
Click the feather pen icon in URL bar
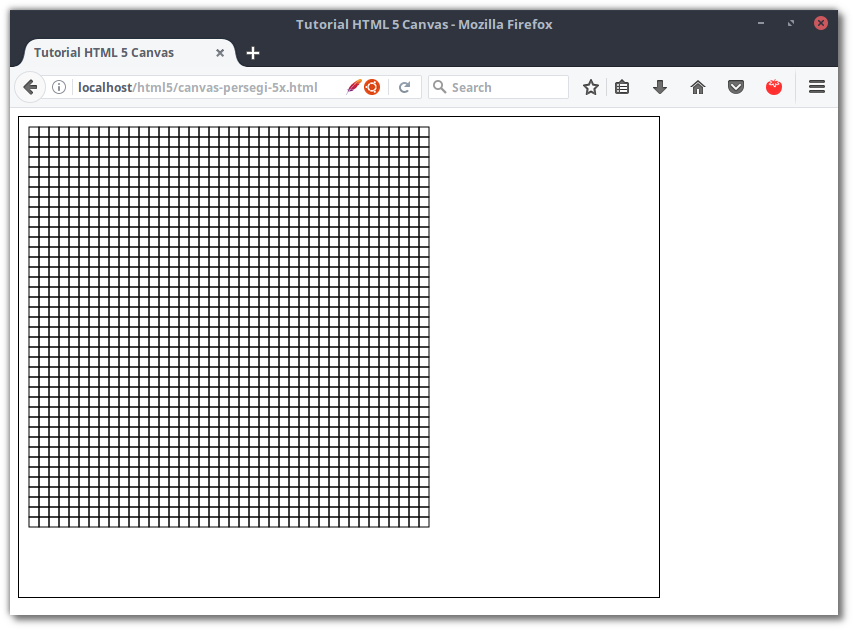(354, 87)
